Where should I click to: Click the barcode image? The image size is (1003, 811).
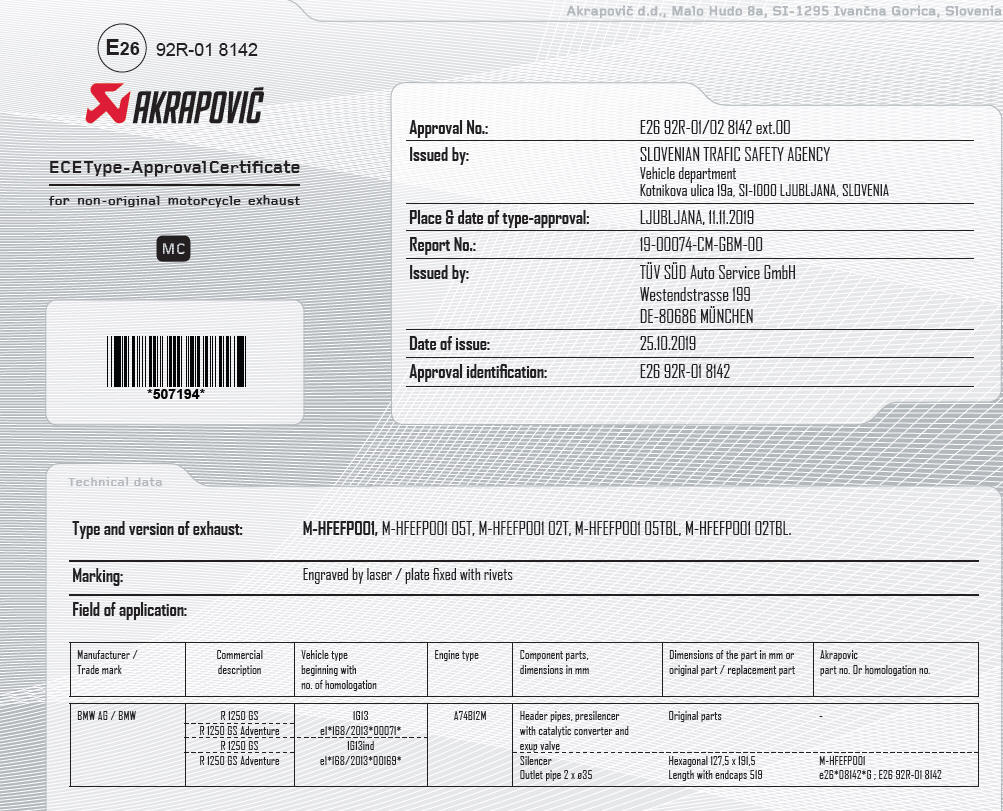[x=177, y=361]
